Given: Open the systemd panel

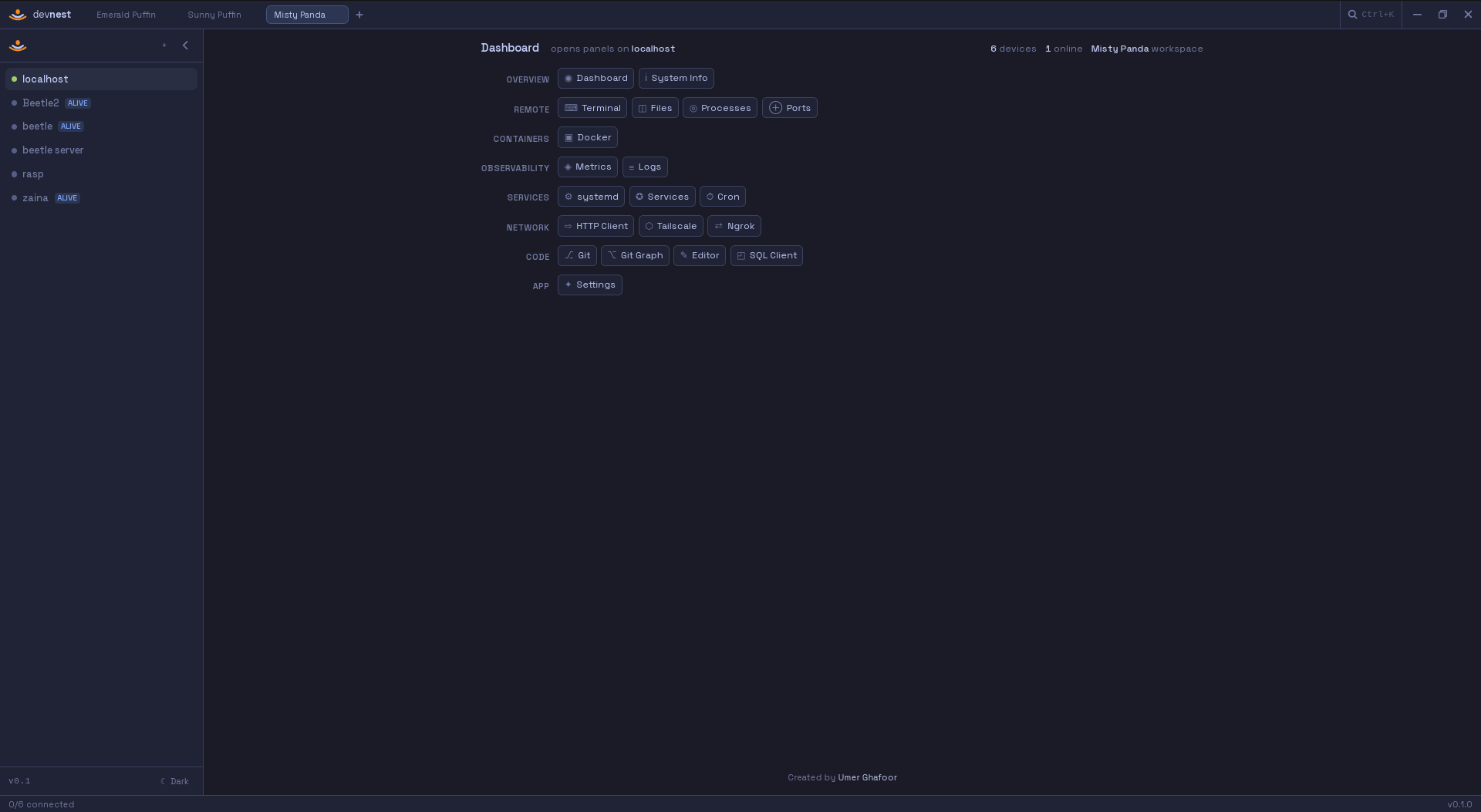Looking at the screenshot, I should coord(591,197).
